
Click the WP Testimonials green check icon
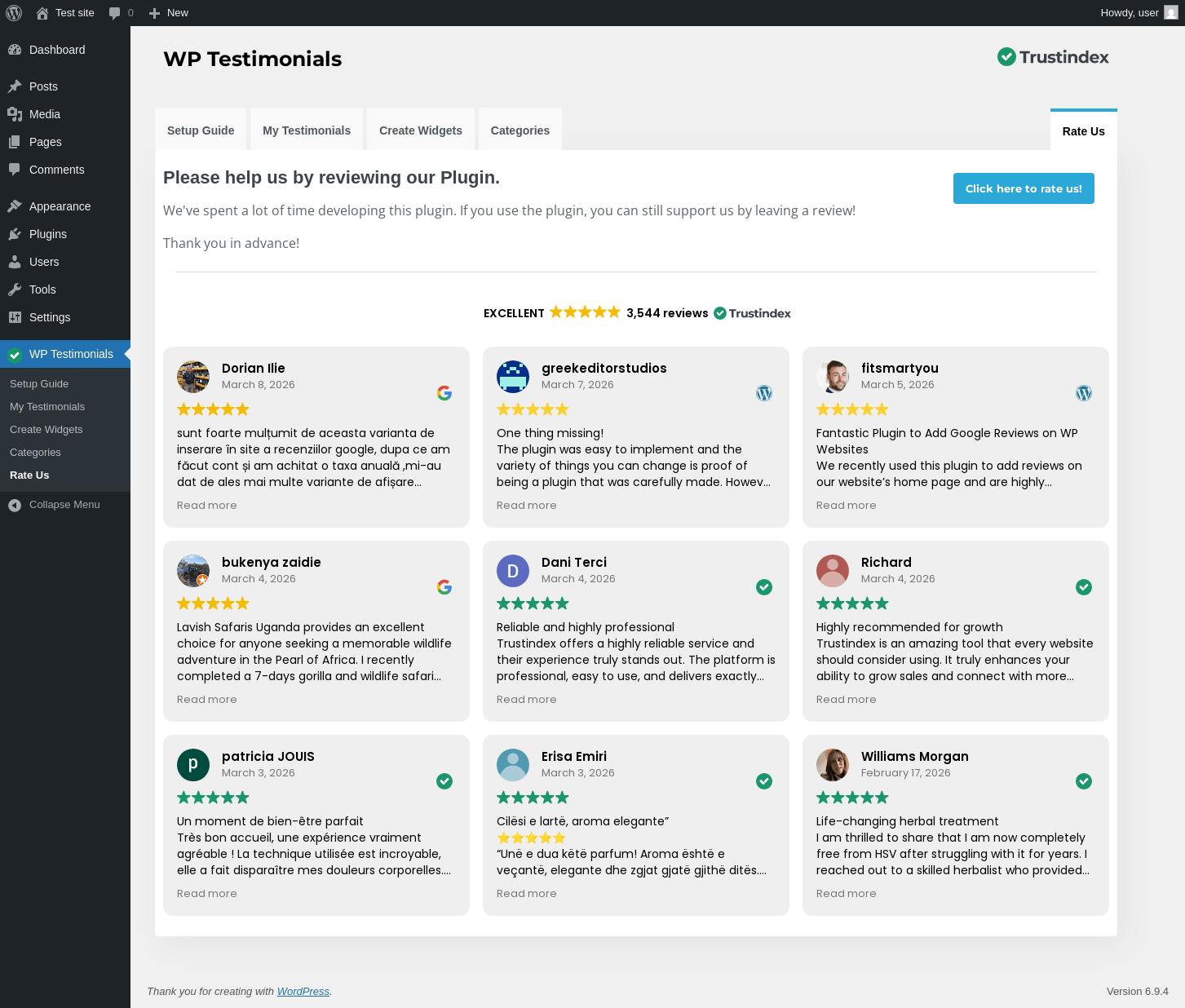point(15,354)
